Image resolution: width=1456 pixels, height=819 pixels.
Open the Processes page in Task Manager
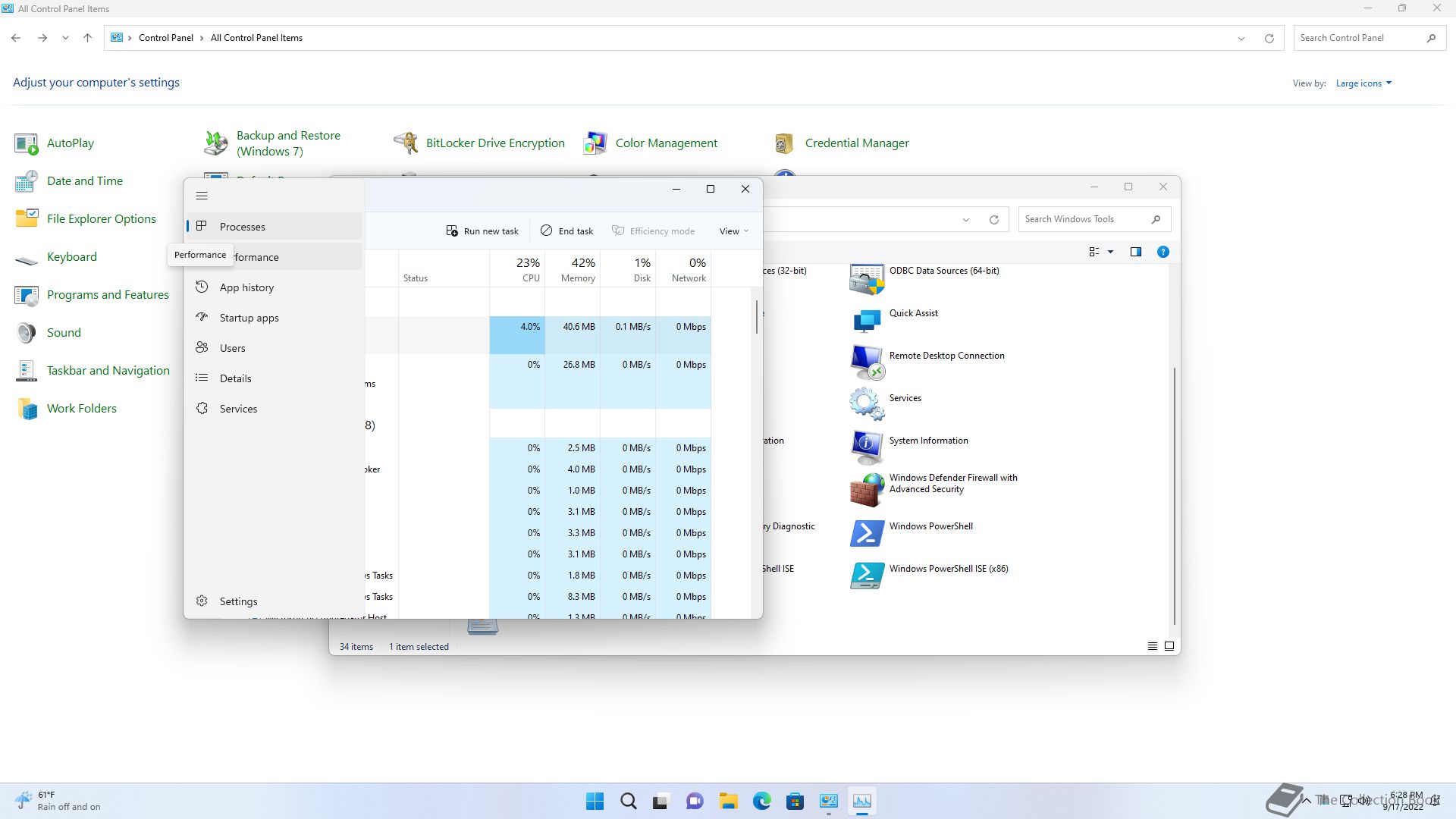(x=275, y=227)
